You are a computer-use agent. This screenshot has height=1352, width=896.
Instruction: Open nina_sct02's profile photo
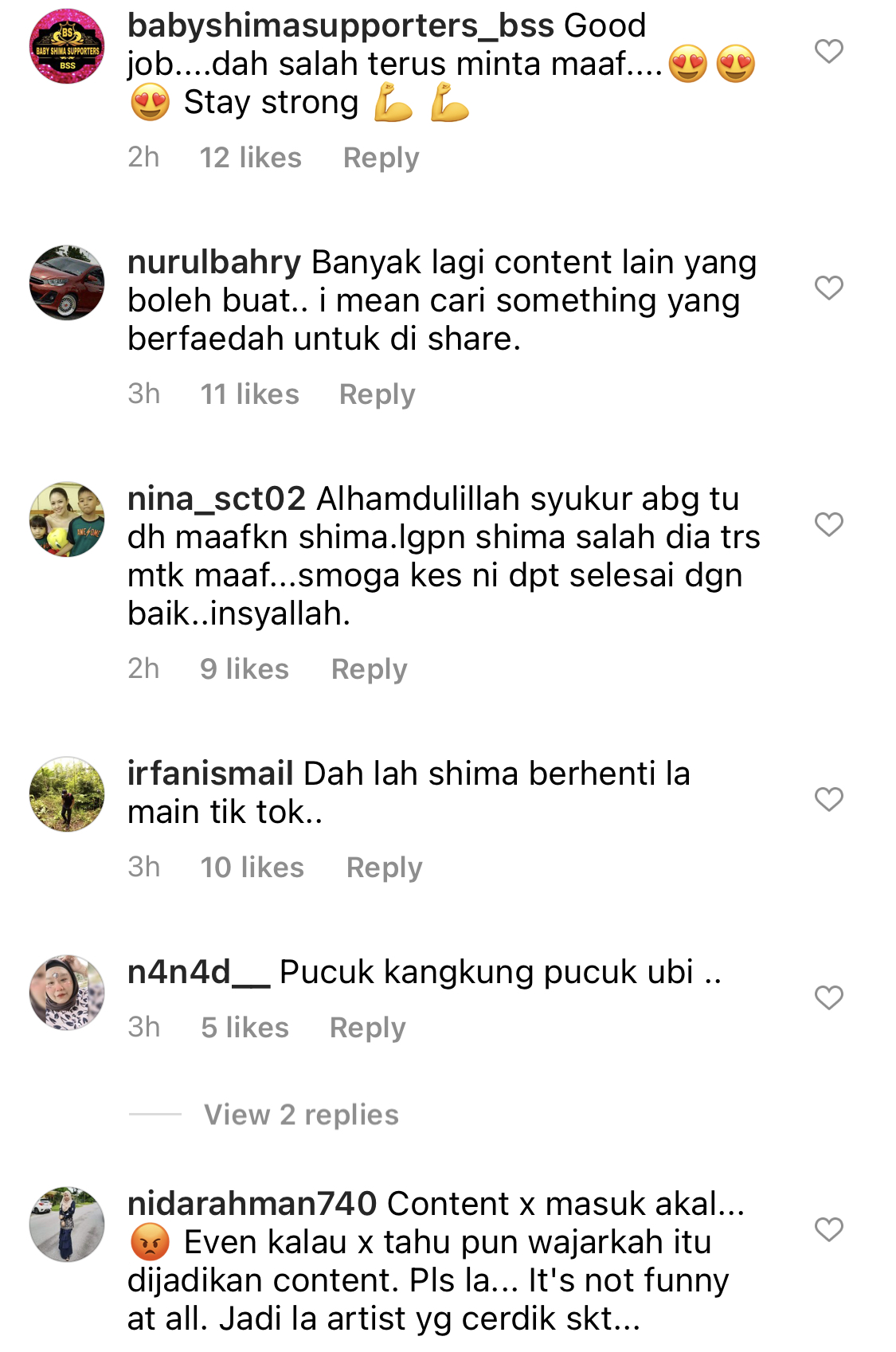point(67,519)
